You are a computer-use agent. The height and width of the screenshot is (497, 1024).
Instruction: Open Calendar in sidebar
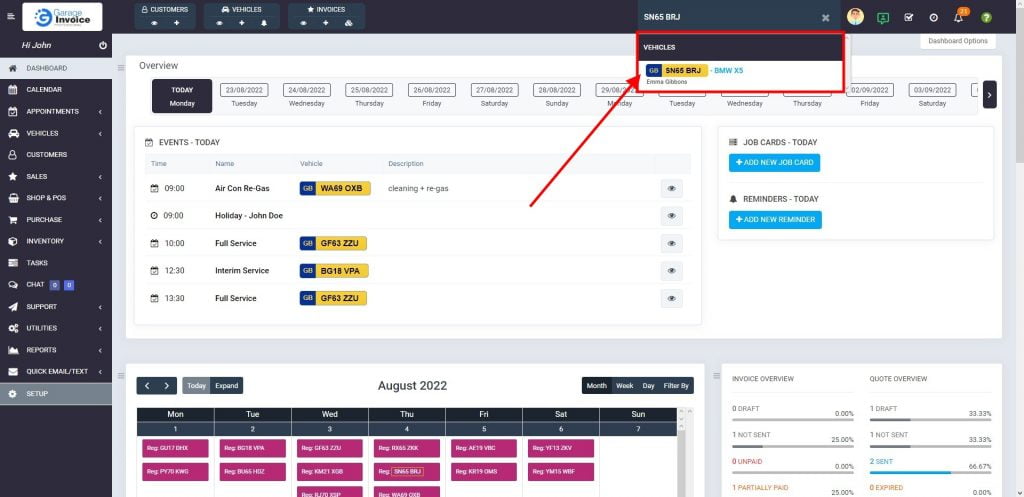(x=56, y=89)
